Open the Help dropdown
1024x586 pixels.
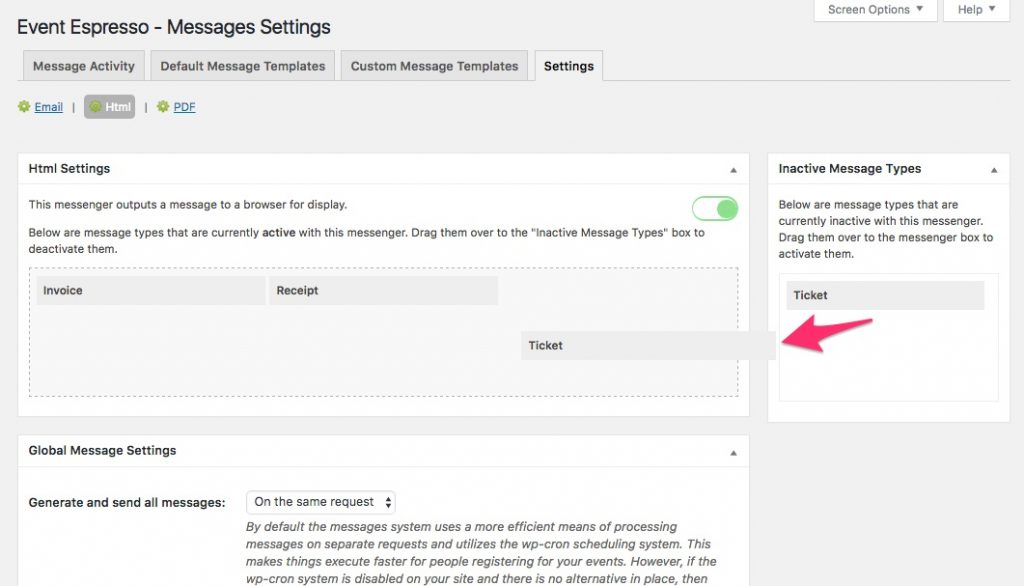click(976, 10)
